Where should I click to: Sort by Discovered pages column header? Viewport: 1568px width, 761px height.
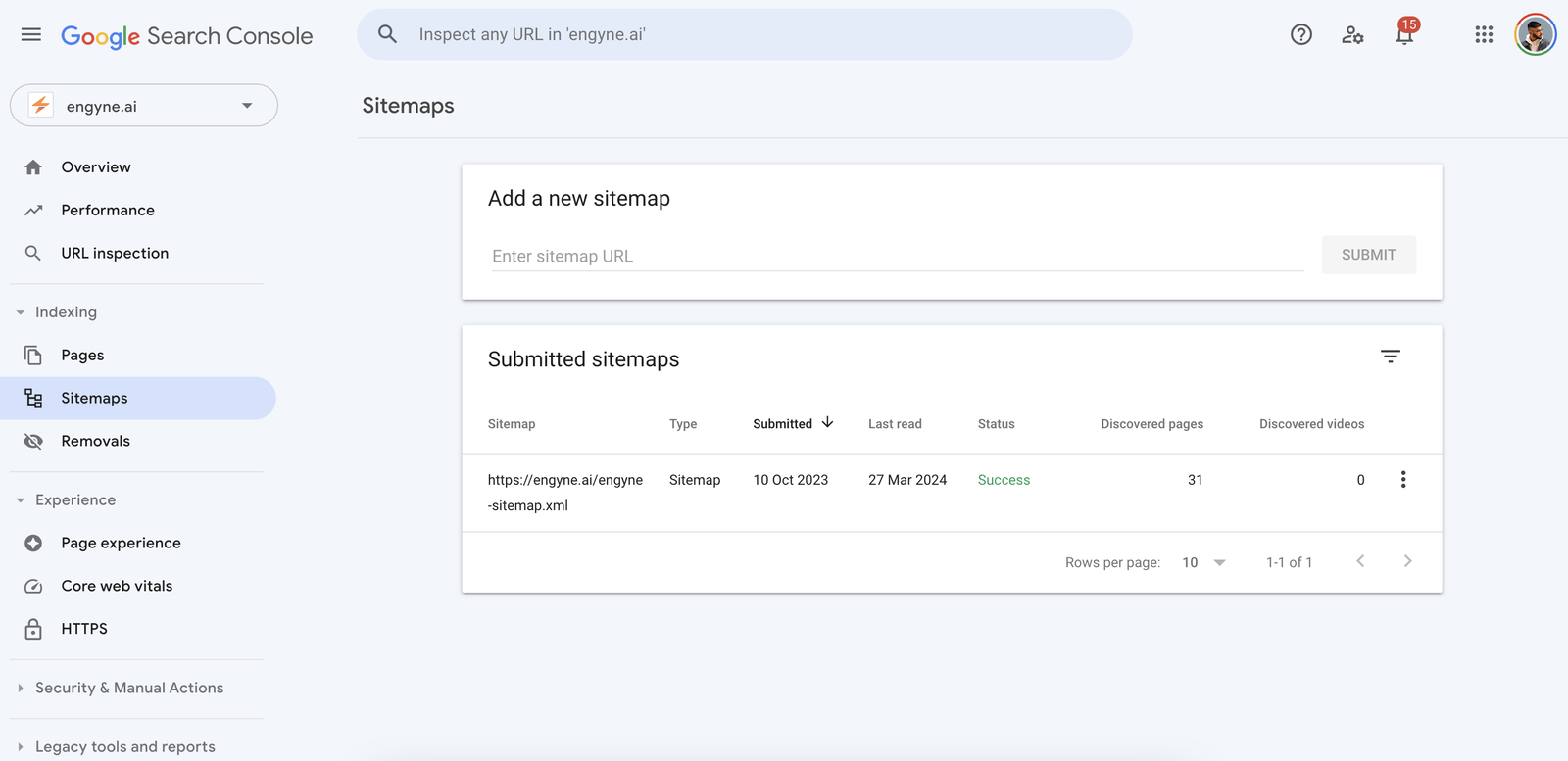coord(1151,424)
